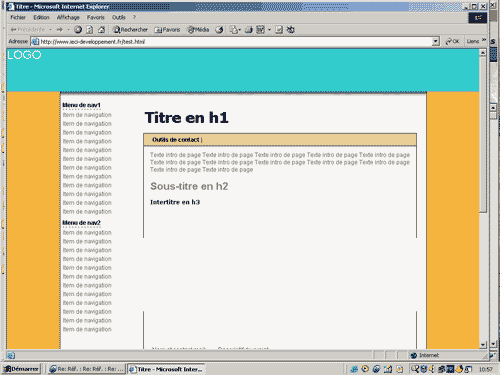The height and width of the screenshot is (375, 500).
Task: Expand the Edit icon dropdown arrow
Action: click(x=269, y=30)
